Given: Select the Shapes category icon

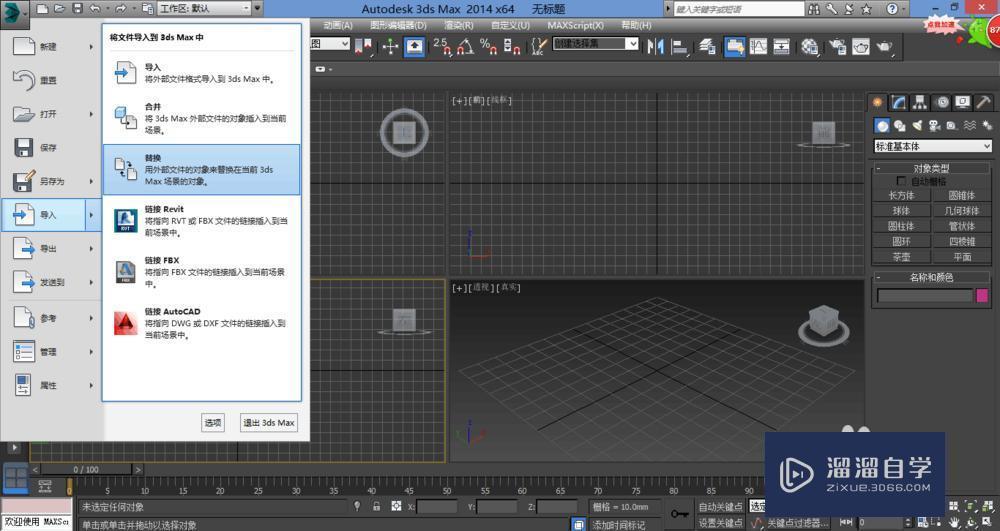Looking at the screenshot, I should click(899, 126).
